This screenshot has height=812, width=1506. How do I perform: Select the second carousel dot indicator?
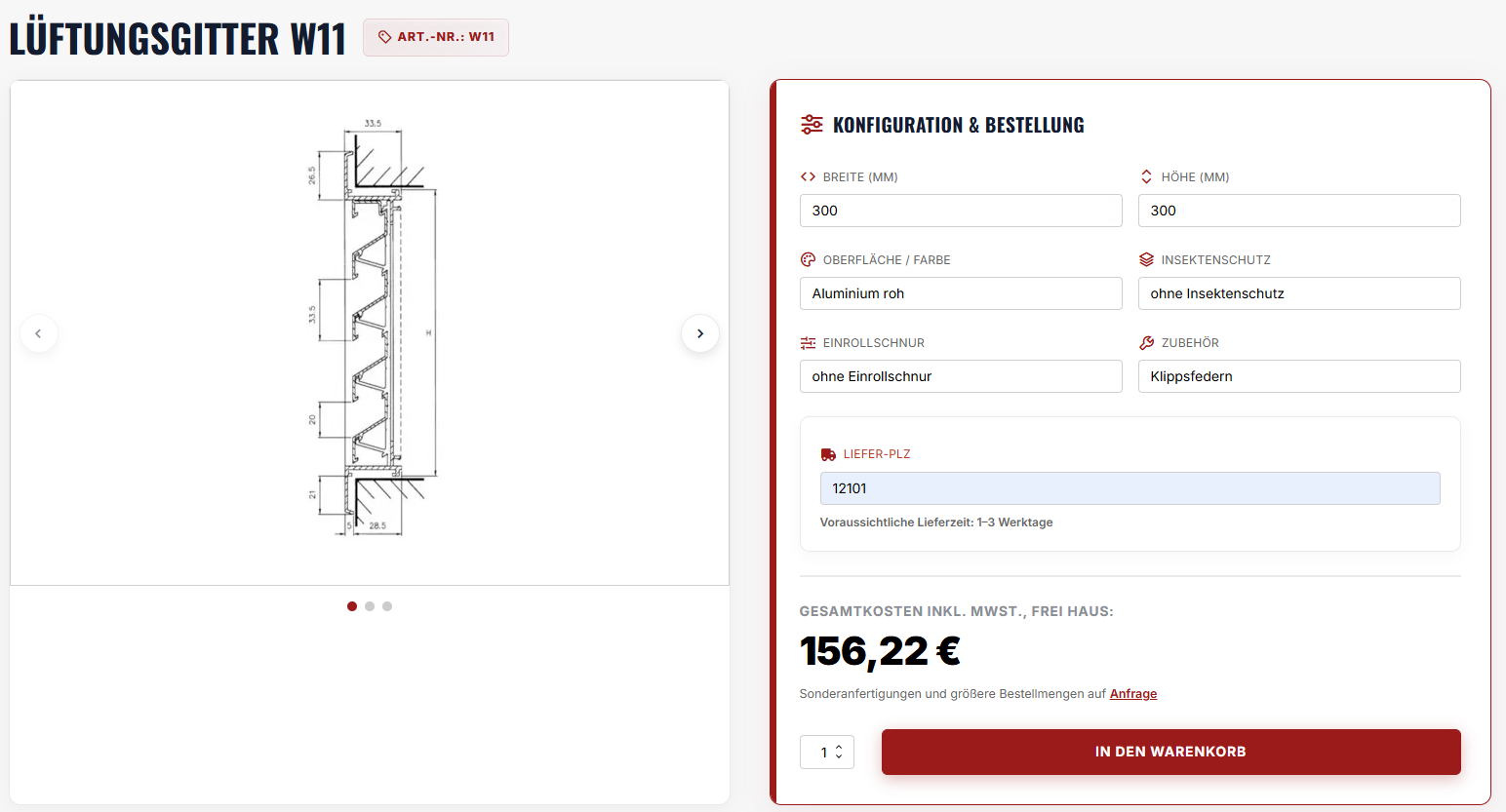[370, 606]
